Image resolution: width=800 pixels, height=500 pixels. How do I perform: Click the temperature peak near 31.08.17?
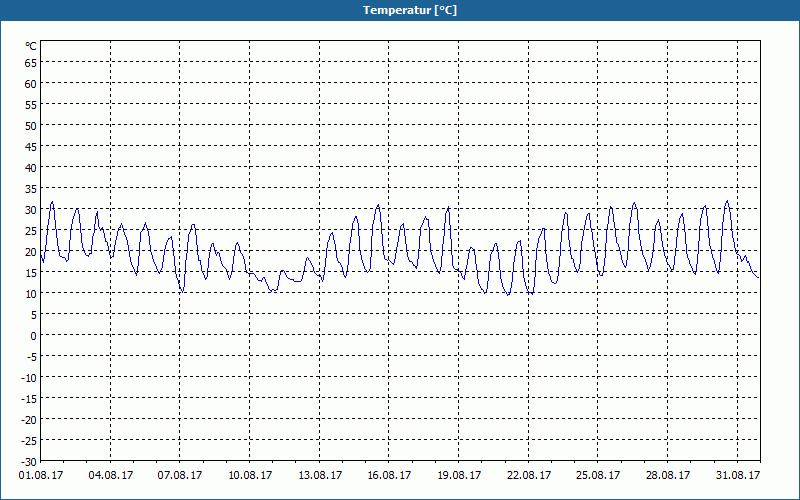click(727, 201)
